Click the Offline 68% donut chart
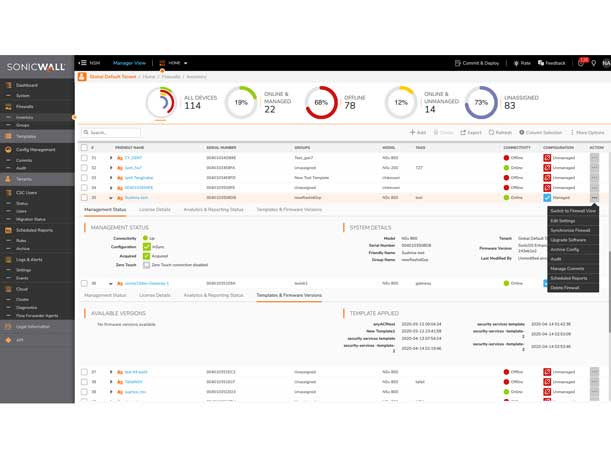The height and width of the screenshot is (458, 611). pyautogui.click(x=320, y=103)
